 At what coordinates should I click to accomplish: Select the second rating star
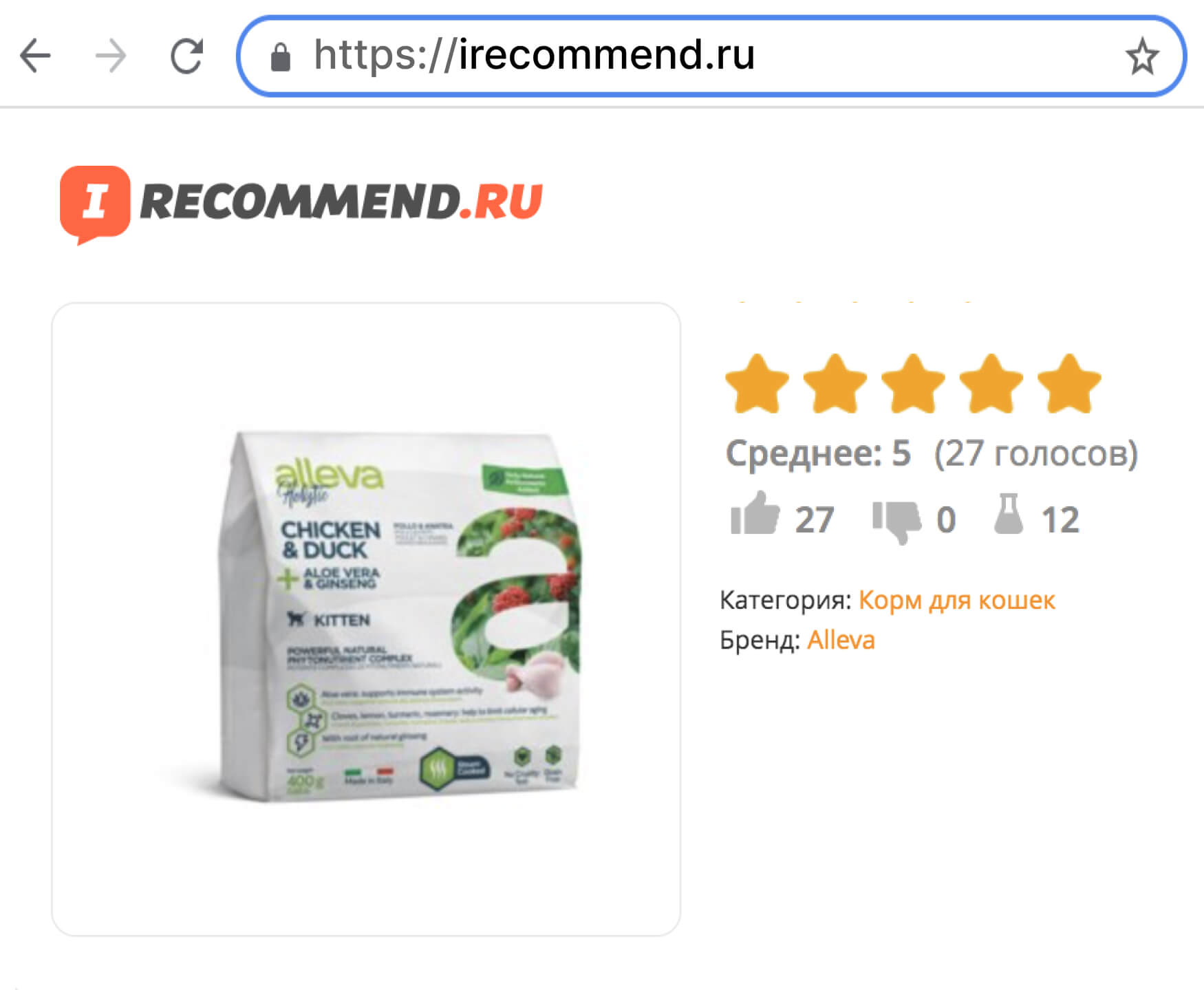coord(835,384)
